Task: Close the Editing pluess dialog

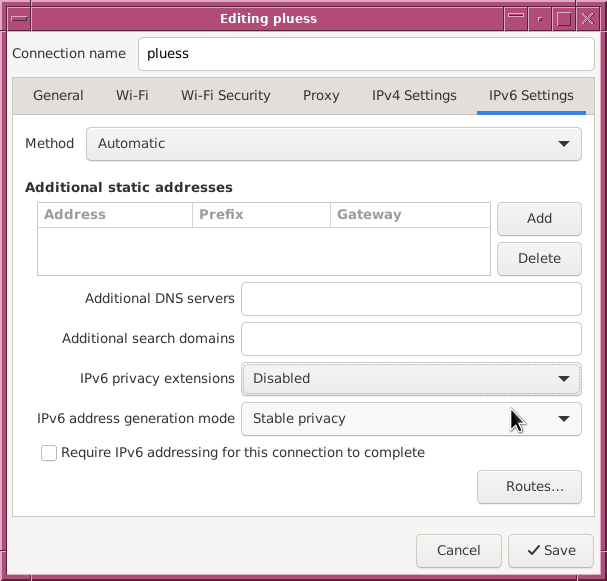Action: 588,18
